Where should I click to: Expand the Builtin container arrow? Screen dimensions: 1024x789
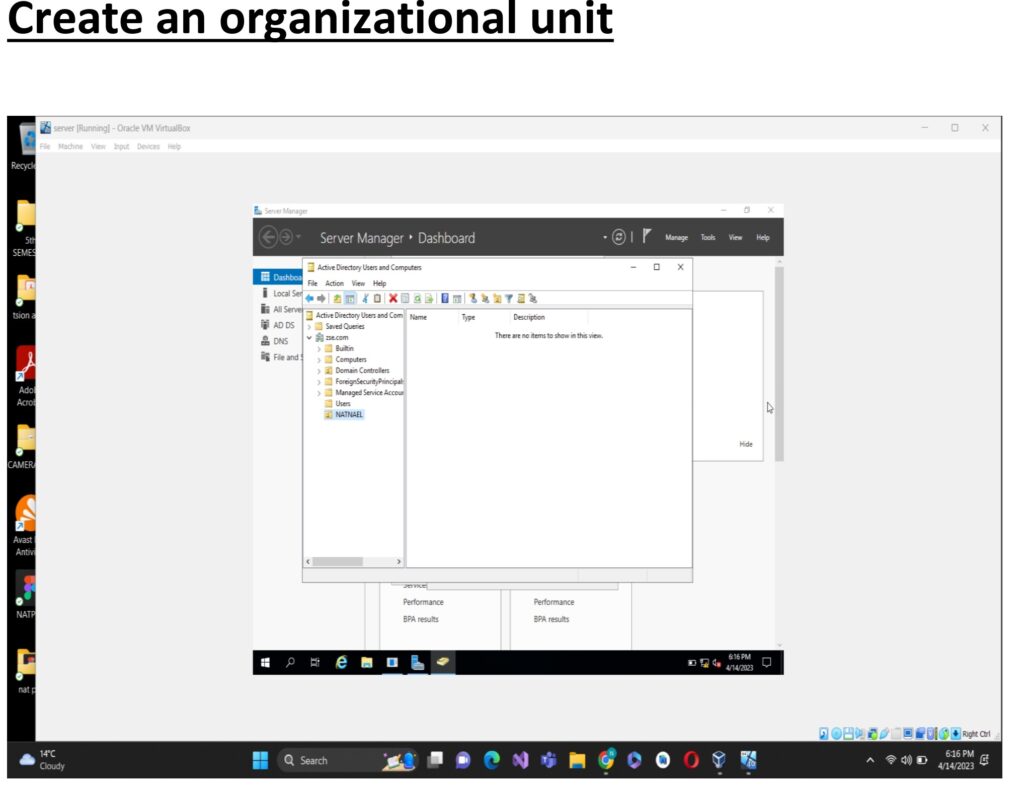click(x=319, y=349)
